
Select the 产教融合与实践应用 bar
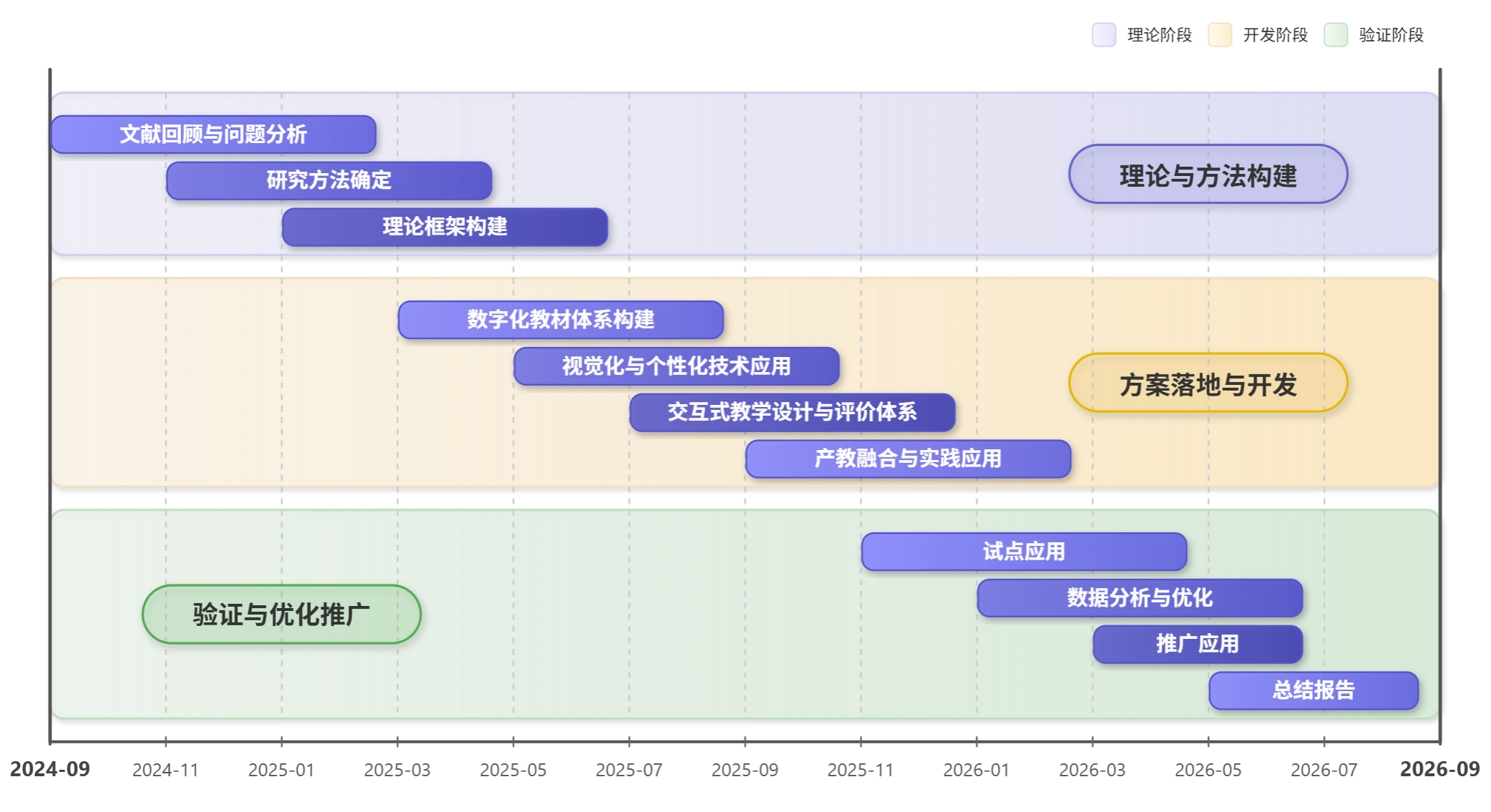click(x=909, y=459)
